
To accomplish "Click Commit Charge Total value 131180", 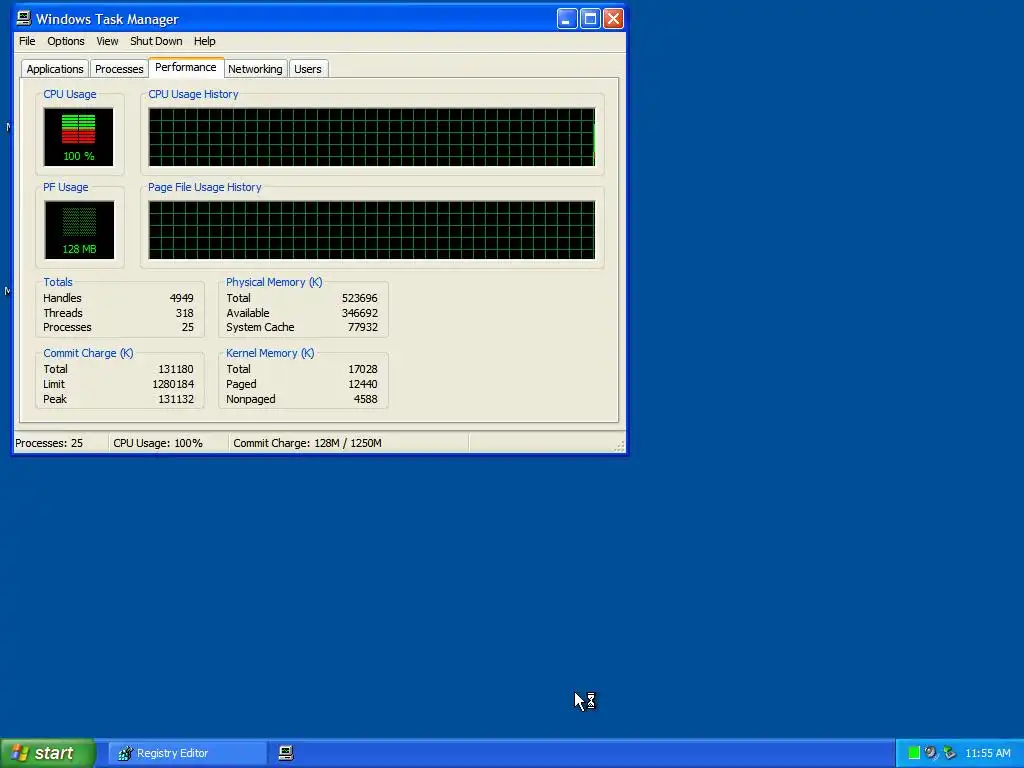I will click(x=176, y=369).
